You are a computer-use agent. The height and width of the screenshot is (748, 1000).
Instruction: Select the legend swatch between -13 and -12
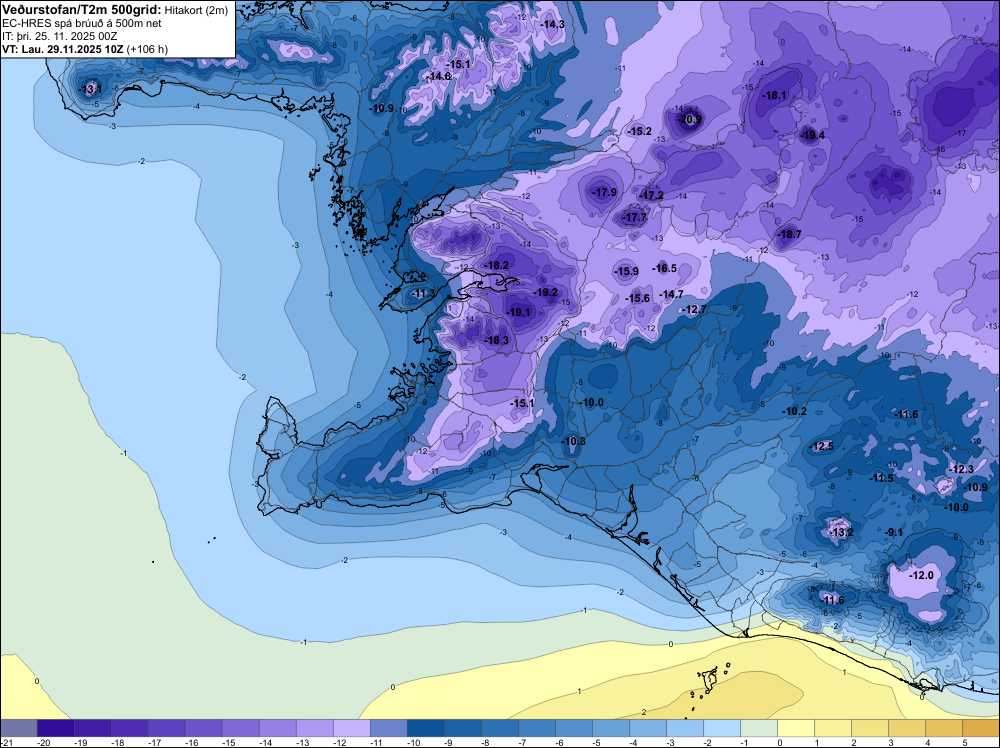(x=314, y=728)
